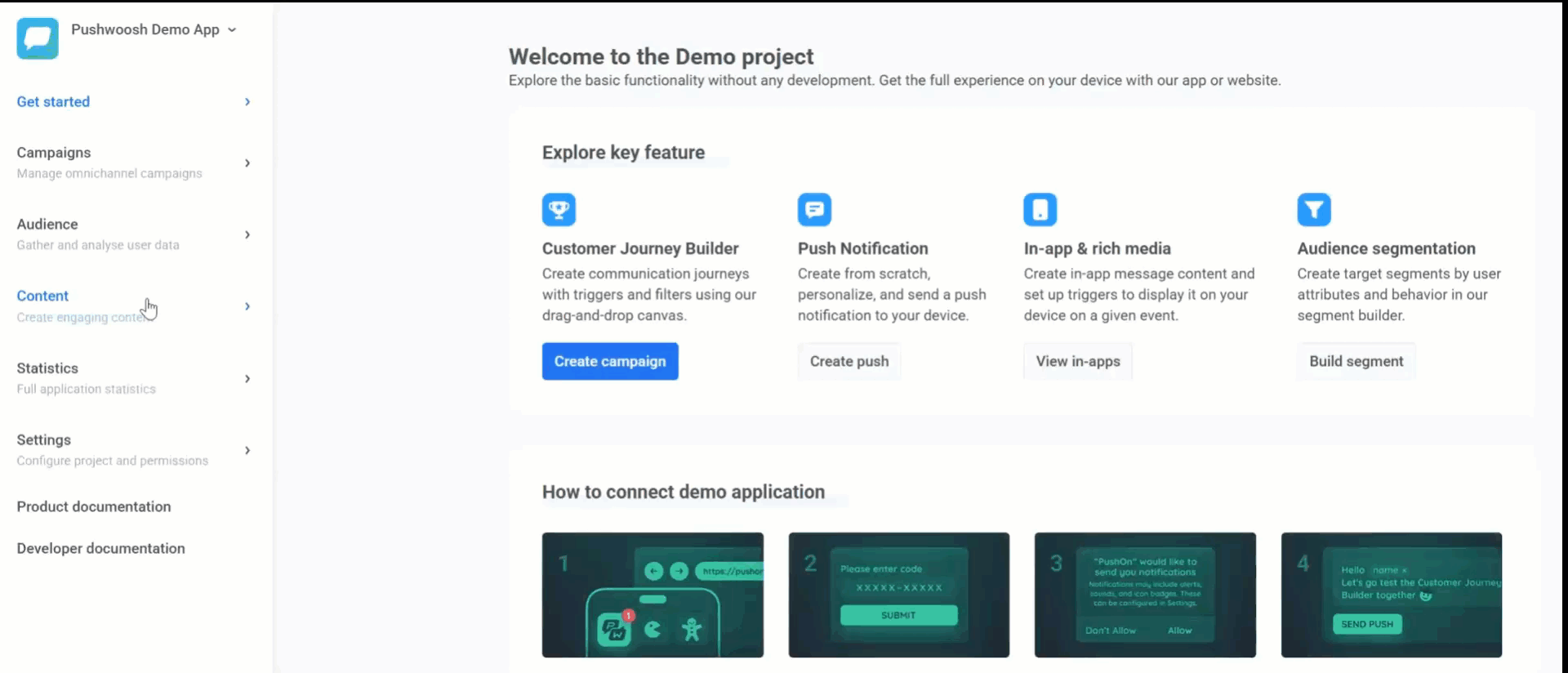The width and height of the screenshot is (1568, 673).
Task: Click the Create campaign button
Action: [x=610, y=361]
